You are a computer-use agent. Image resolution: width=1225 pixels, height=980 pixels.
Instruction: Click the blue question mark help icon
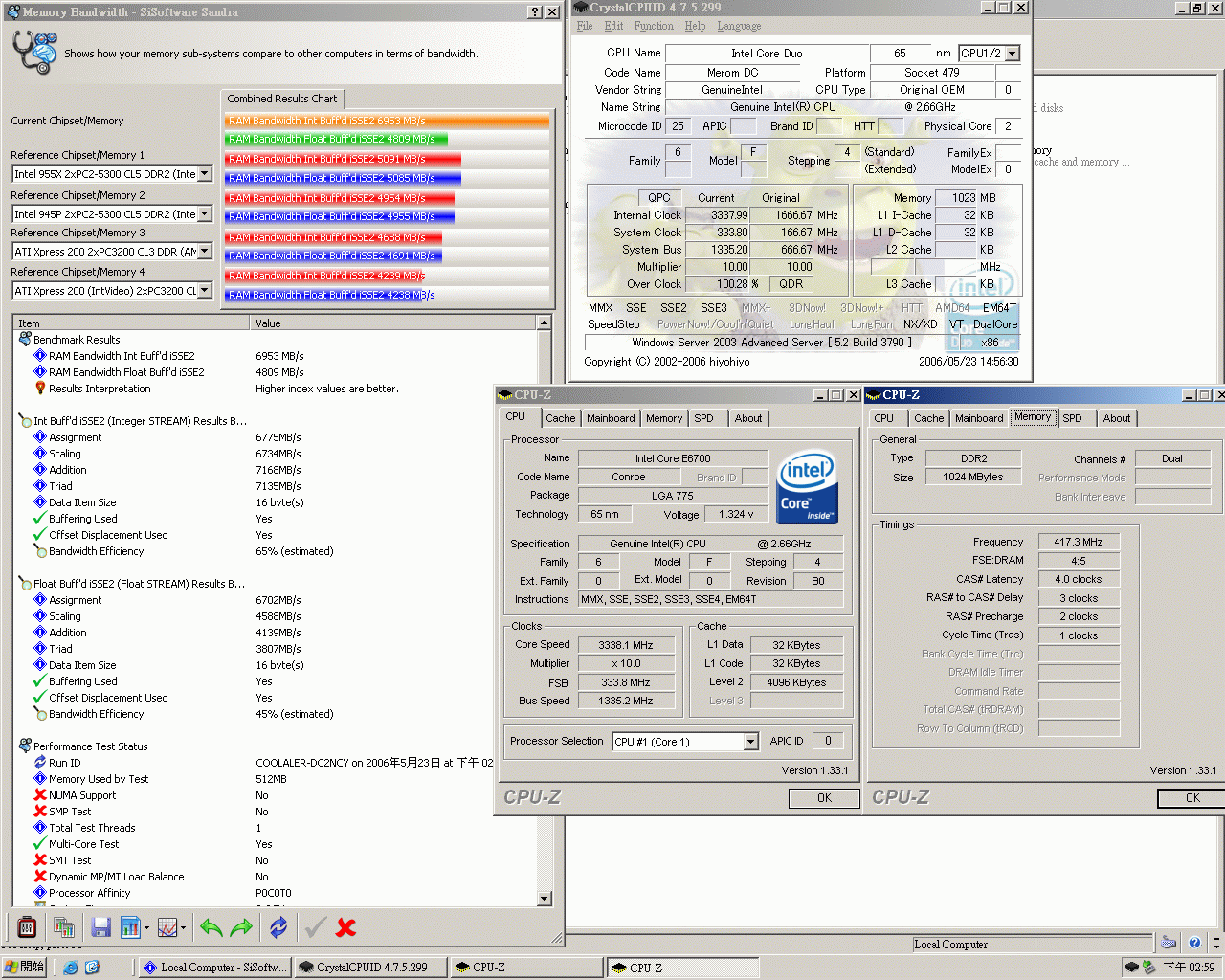tap(1194, 943)
